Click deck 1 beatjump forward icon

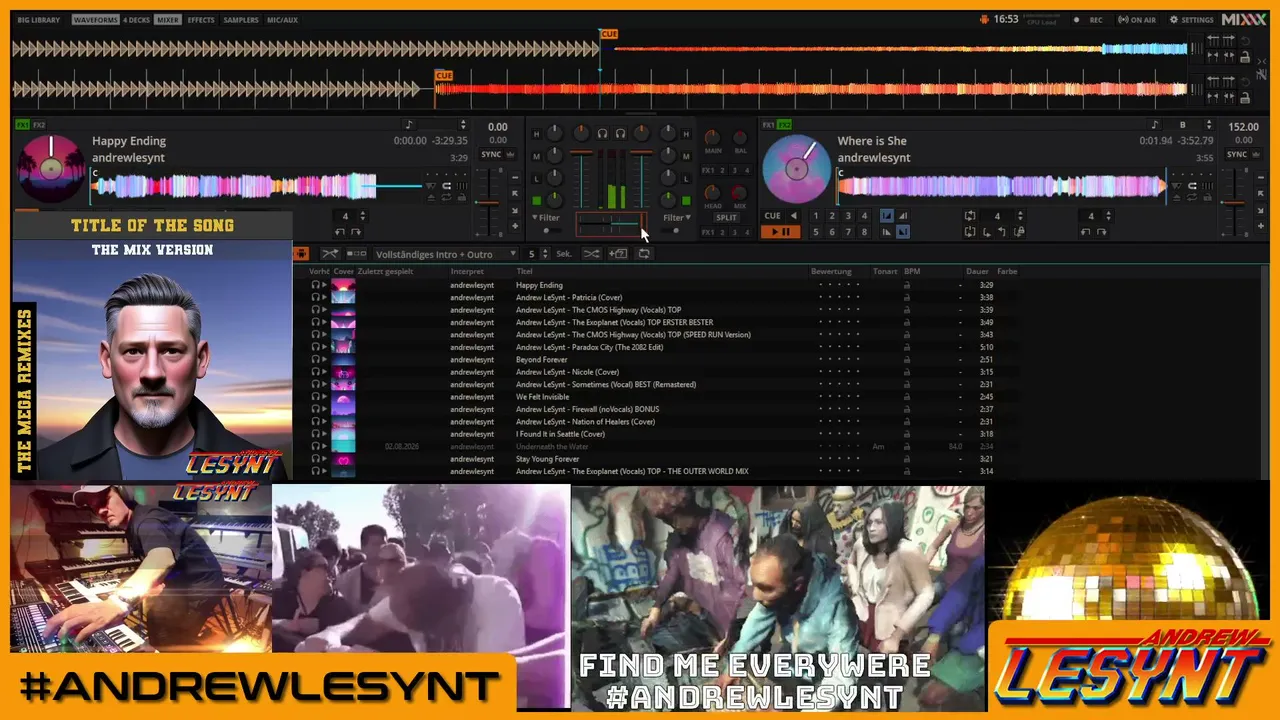[x=356, y=232]
